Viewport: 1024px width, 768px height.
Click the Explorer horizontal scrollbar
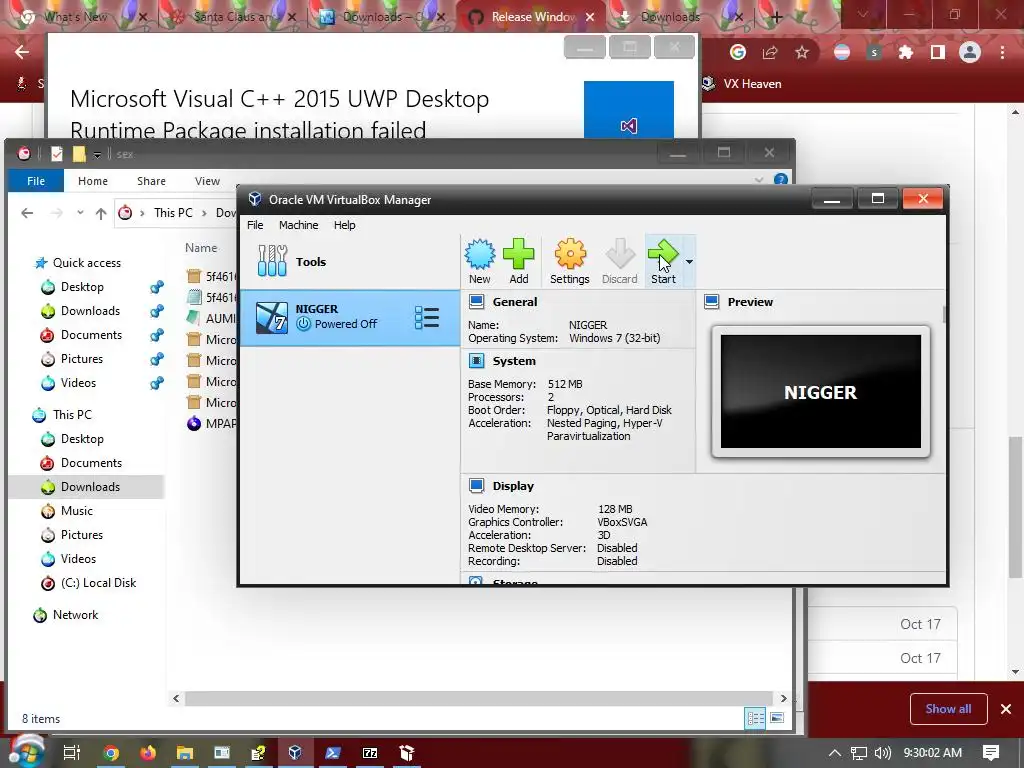[479, 698]
